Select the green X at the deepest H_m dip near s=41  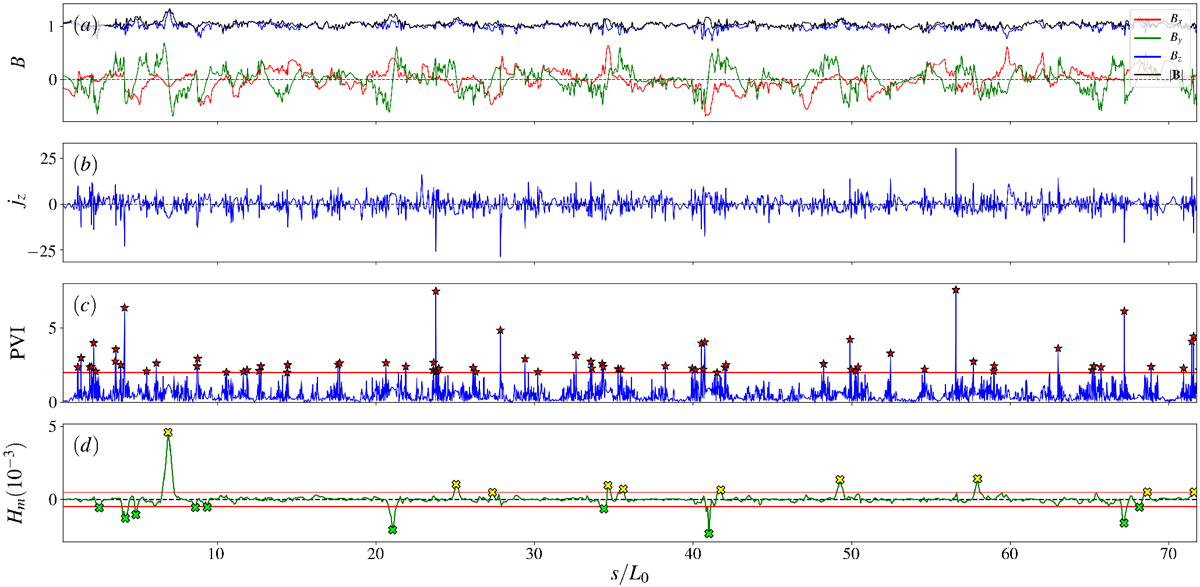click(709, 533)
